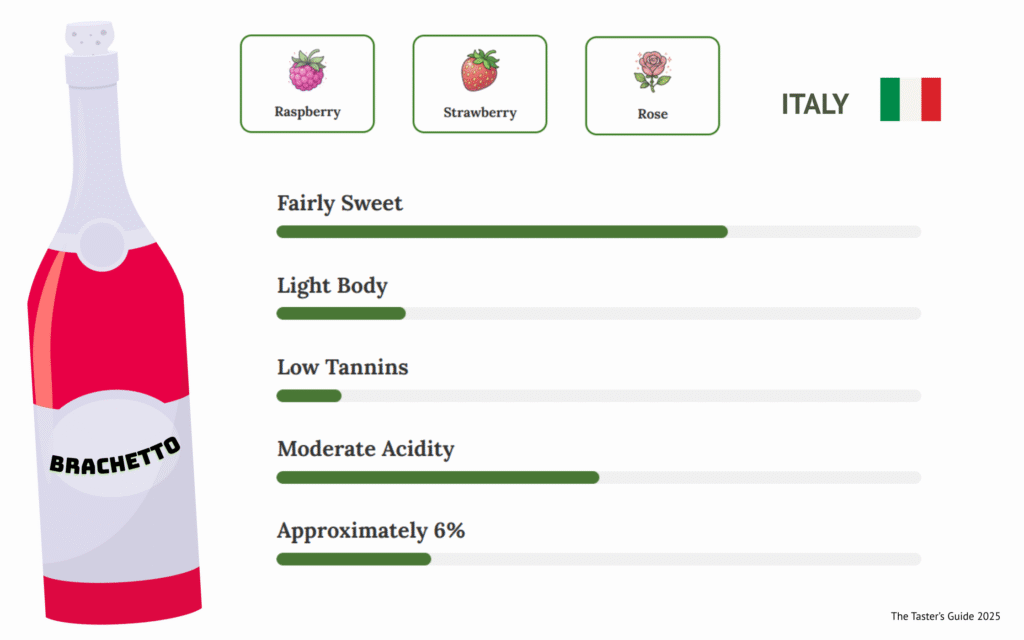Click the Light Body progress bar

[x=598, y=313]
